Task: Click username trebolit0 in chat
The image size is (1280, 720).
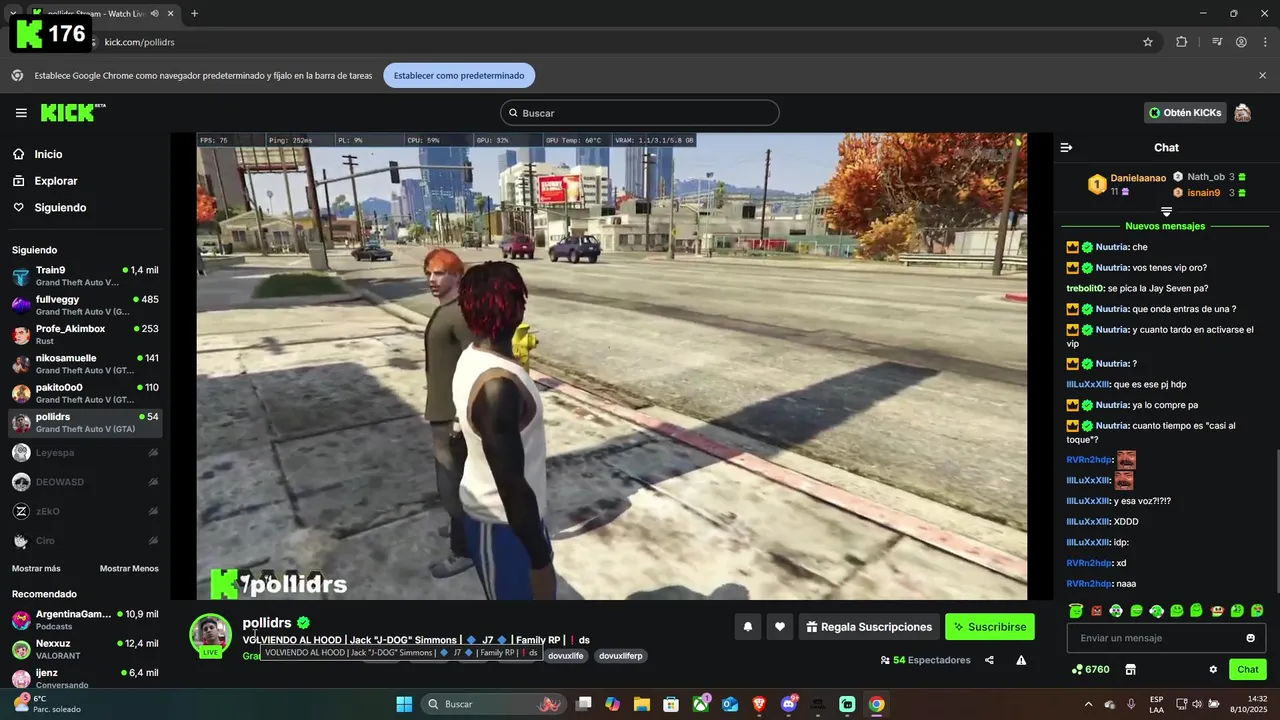Action: point(1085,288)
